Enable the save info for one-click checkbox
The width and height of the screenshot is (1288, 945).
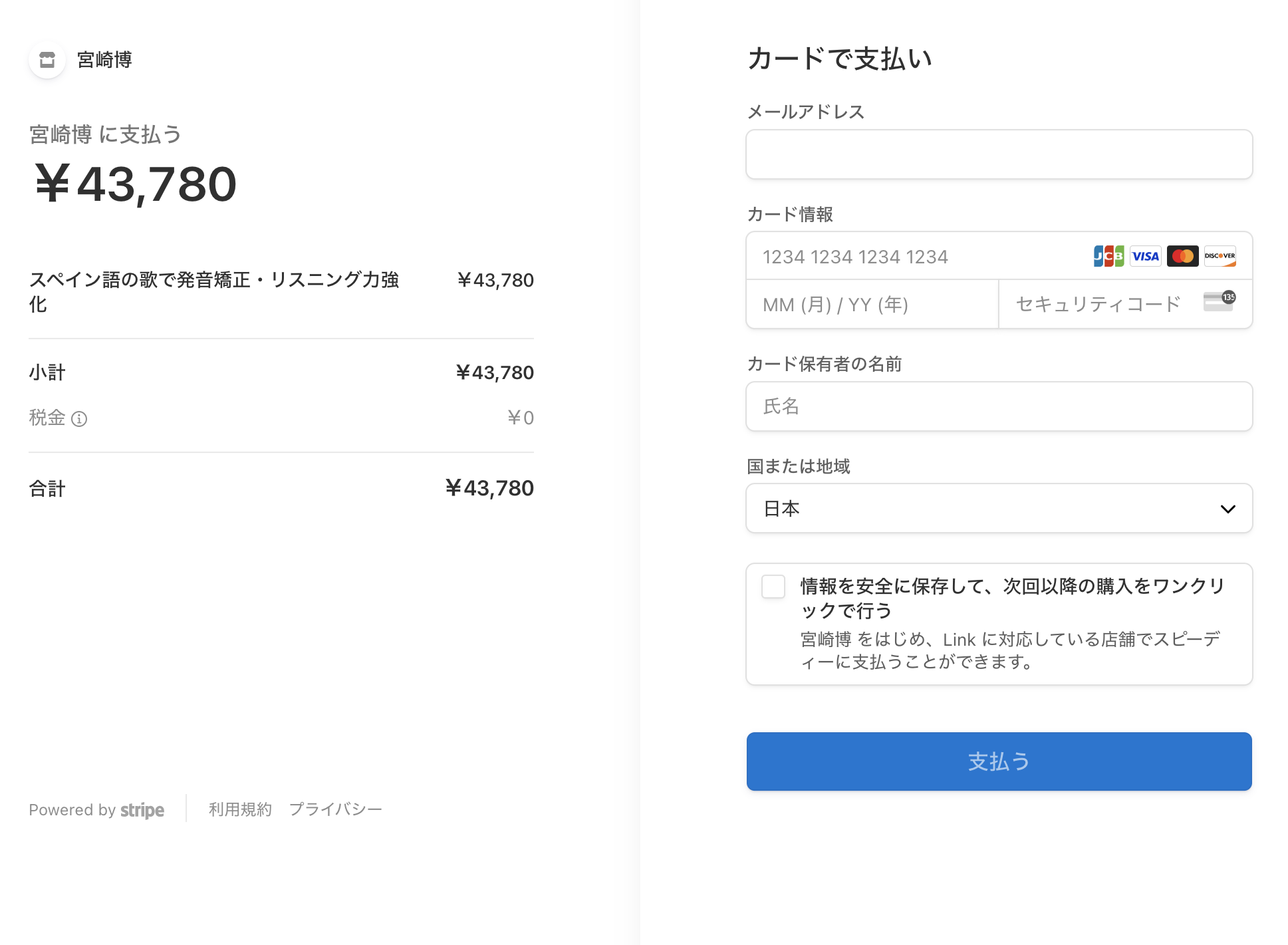(773, 587)
